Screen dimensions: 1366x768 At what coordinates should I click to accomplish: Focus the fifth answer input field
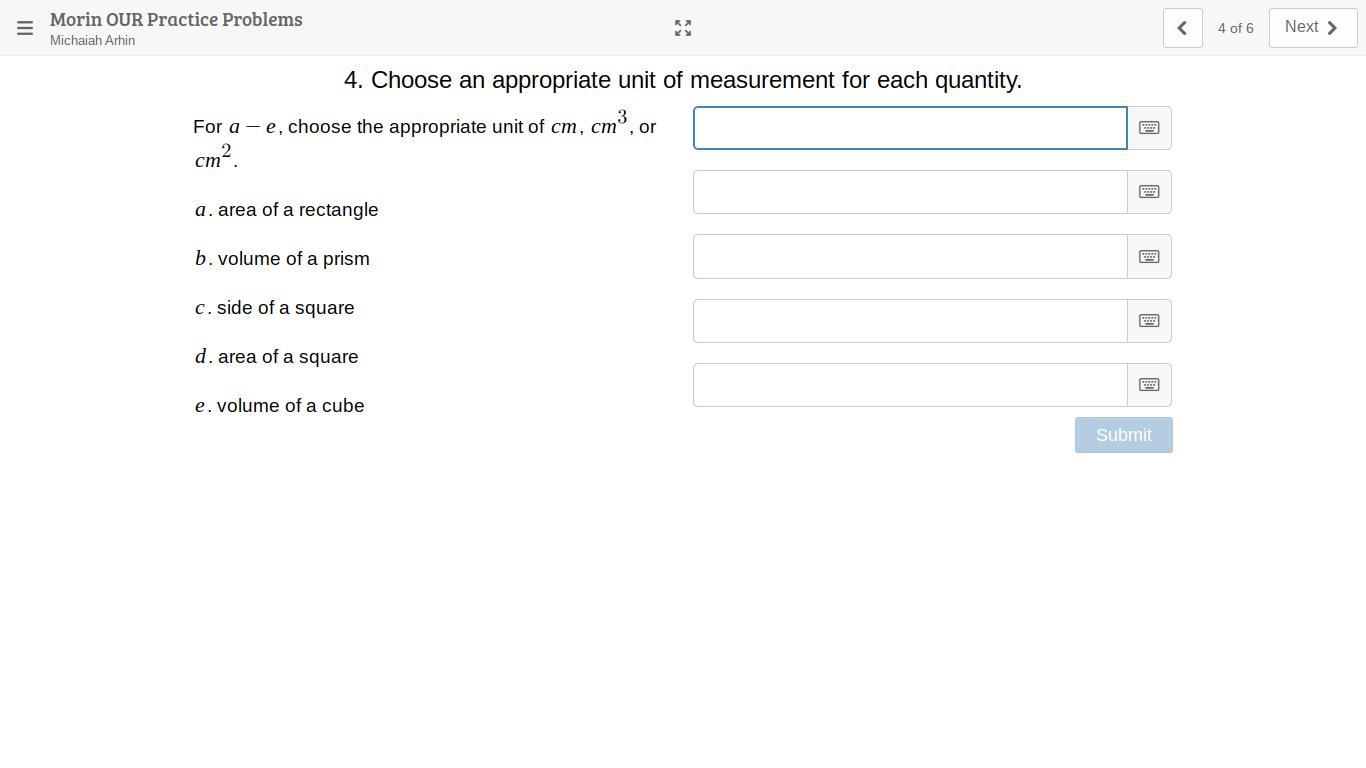pos(910,385)
